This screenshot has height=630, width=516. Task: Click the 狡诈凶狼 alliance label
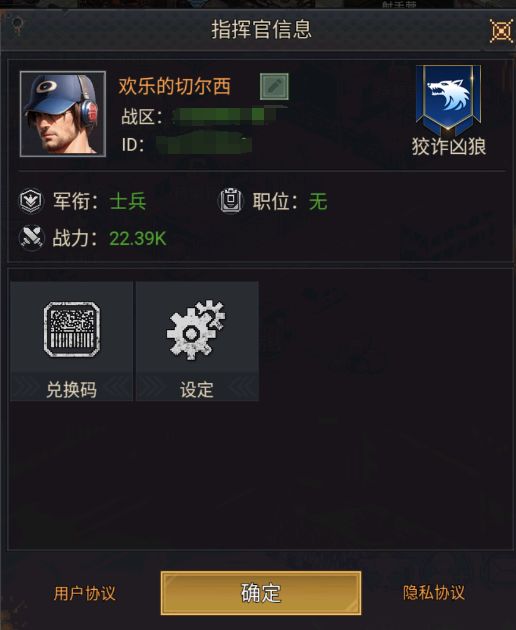pos(449,147)
